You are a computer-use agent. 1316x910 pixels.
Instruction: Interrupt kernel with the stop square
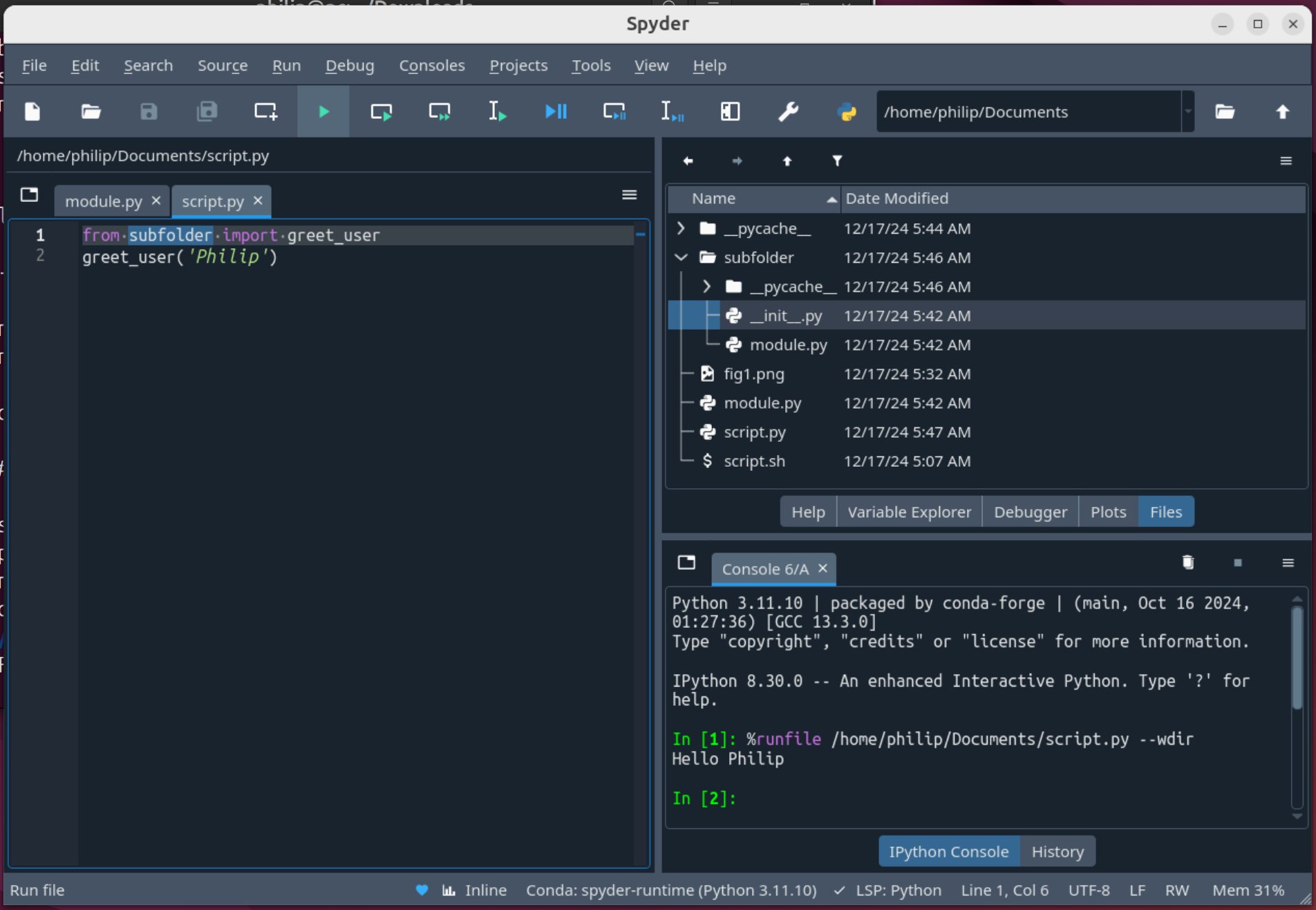tap(1238, 563)
